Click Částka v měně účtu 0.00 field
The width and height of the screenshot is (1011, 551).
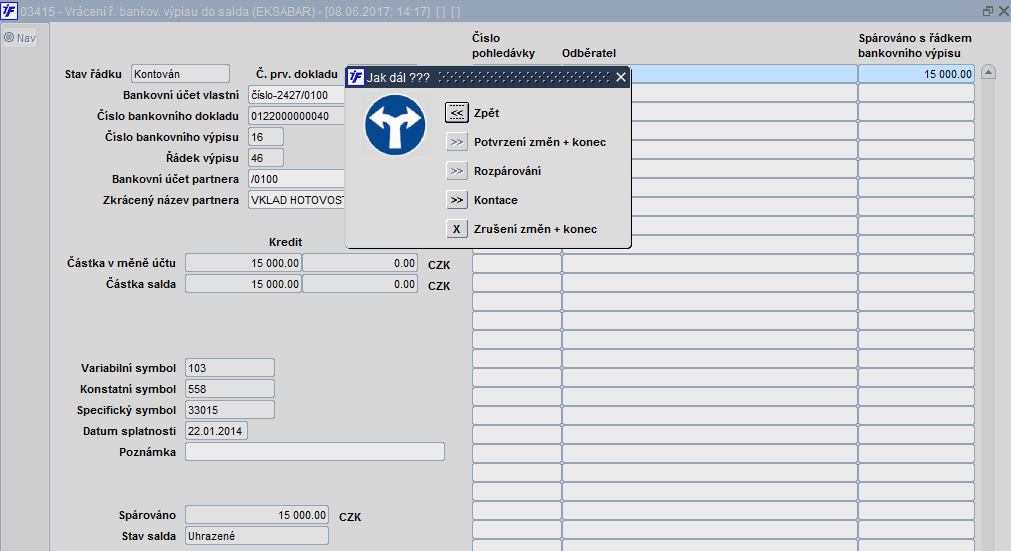coord(360,263)
